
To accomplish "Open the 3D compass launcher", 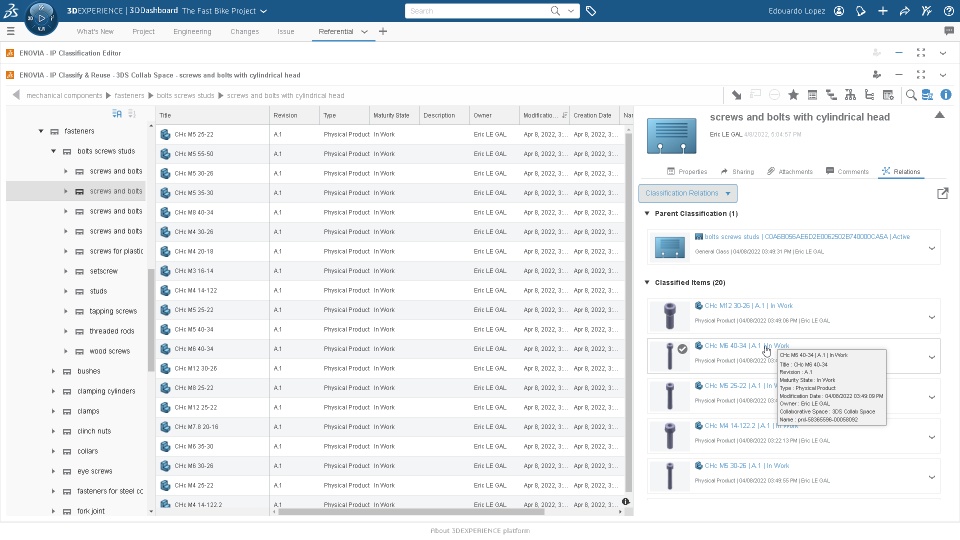I will coord(41,18).
